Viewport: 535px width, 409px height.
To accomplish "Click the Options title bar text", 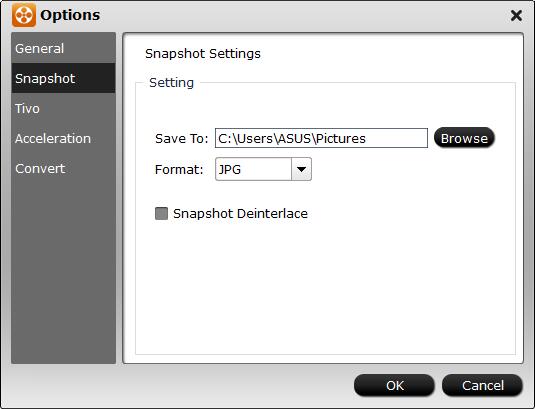I will click(x=70, y=15).
